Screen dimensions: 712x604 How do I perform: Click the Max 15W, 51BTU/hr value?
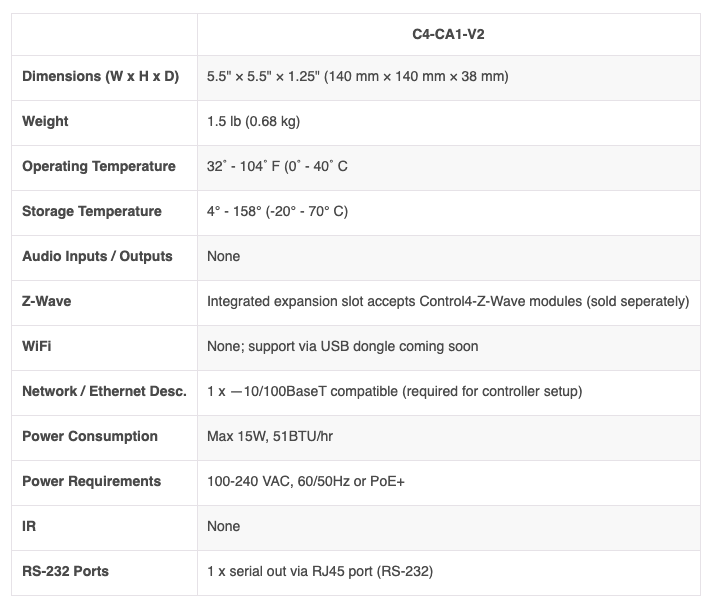coord(273,437)
